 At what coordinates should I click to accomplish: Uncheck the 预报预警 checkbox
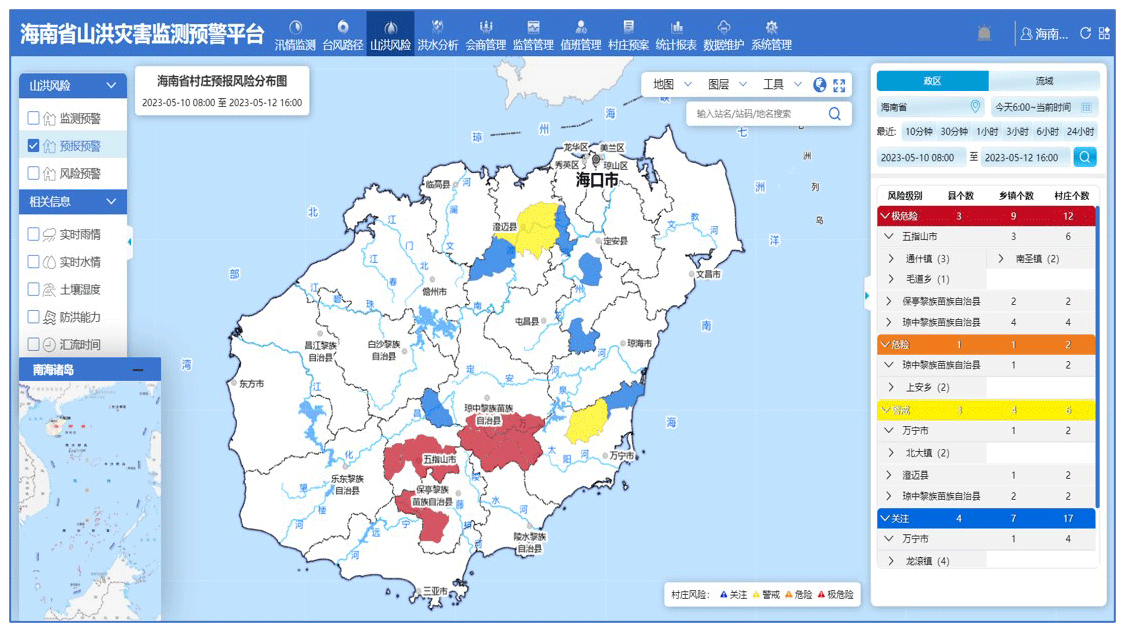[34, 146]
